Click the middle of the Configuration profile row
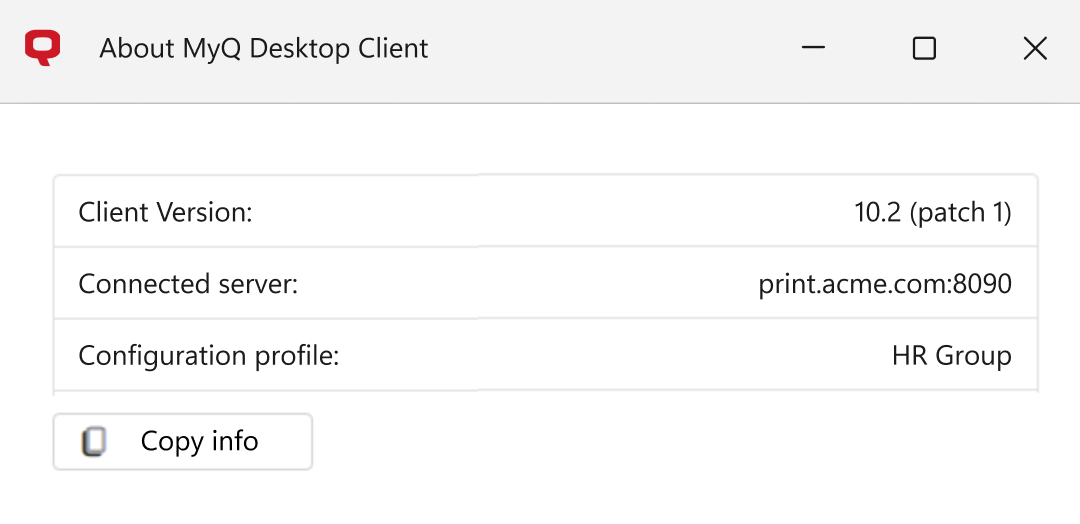 (545, 355)
